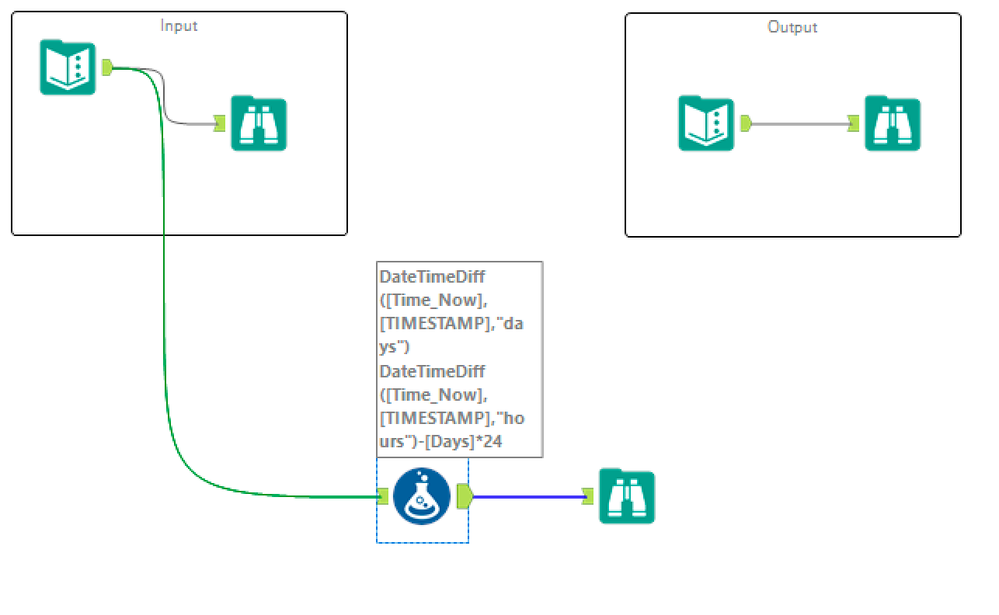This screenshot has width=999, height=615.
Task: Click the DateTimeDiff annotation box
Action: point(460,359)
